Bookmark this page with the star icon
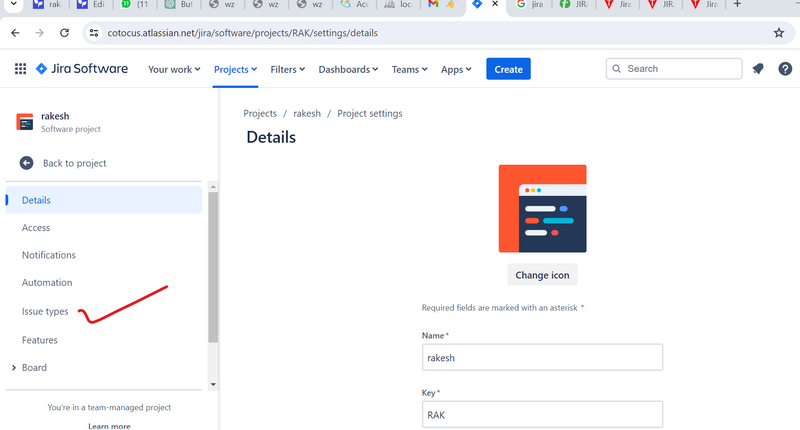Screen dimensions: 800x430 [778, 33]
